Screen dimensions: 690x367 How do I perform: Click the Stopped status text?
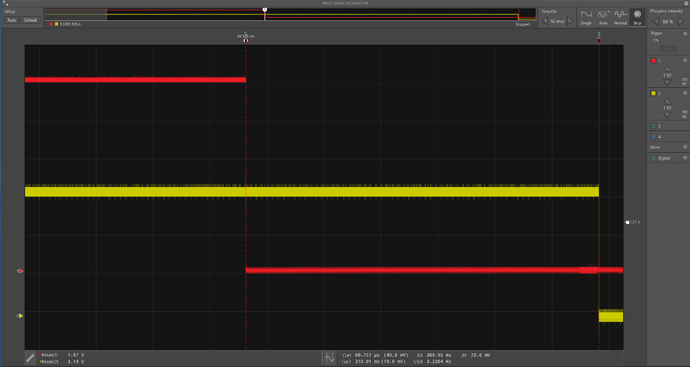pyautogui.click(x=523, y=24)
